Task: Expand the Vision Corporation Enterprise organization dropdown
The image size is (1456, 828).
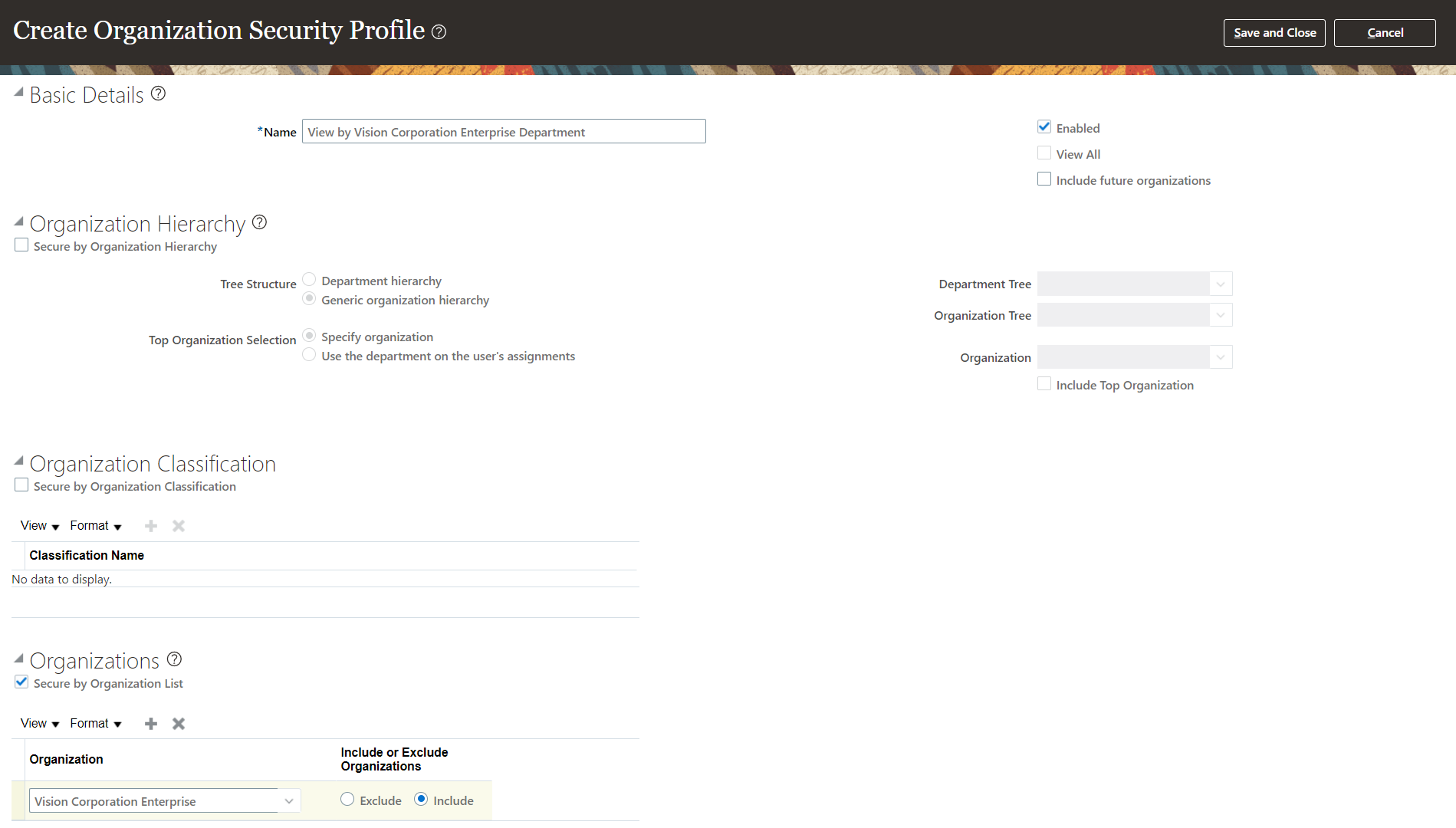Action: pos(289,800)
